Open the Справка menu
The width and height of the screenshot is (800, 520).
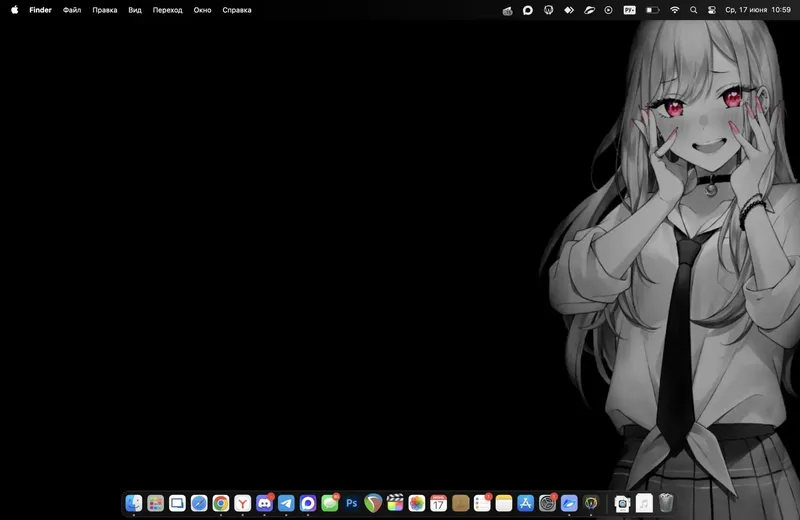(x=237, y=10)
